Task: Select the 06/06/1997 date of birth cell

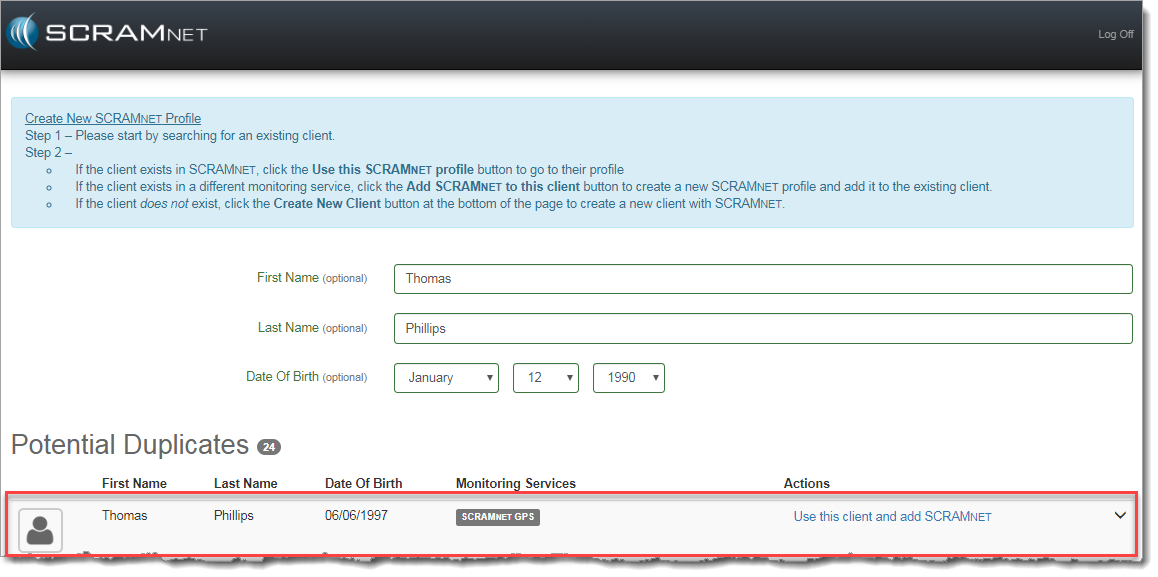Action: 356,516
